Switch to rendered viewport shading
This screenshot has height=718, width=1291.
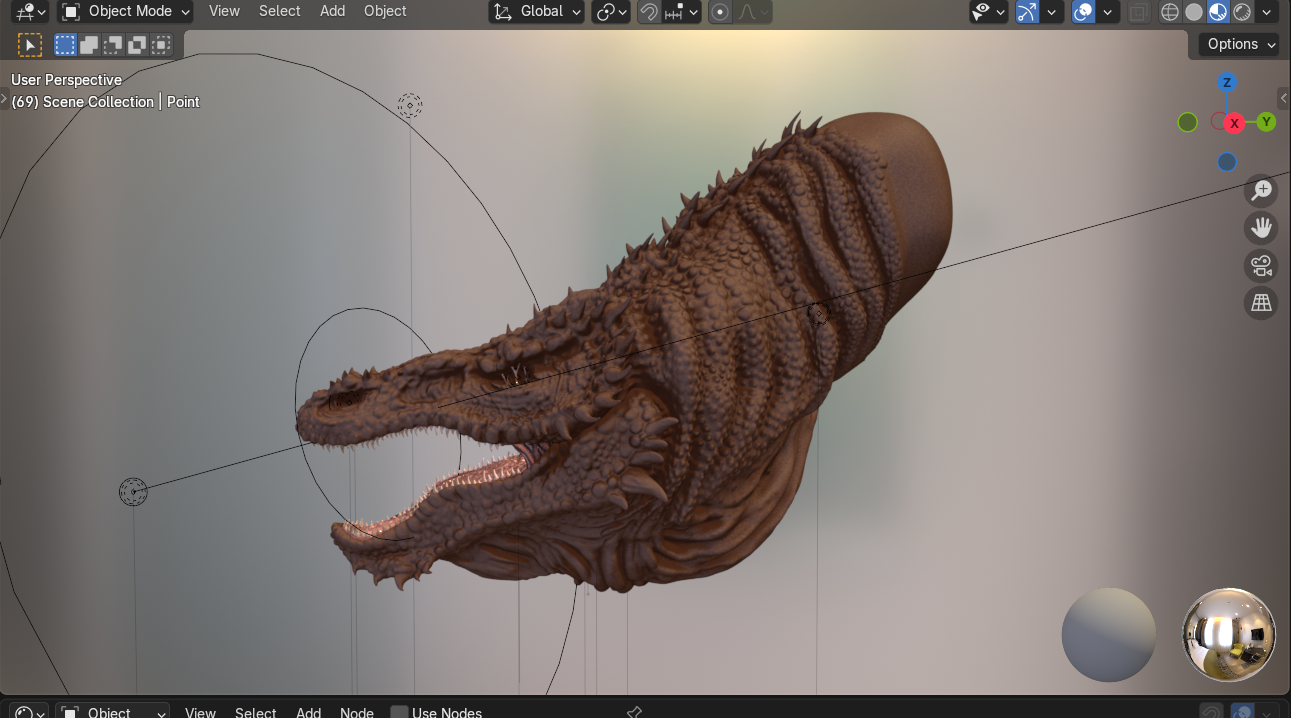(1242, 12)
